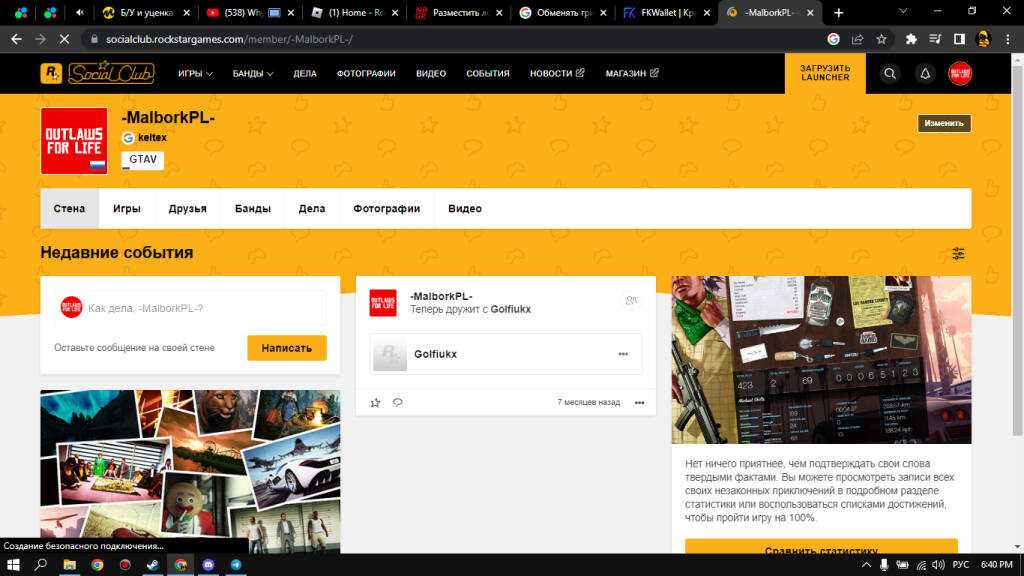Open the GTA V stats artwork image
1024x576 pixels.
(x=821, y=360)
